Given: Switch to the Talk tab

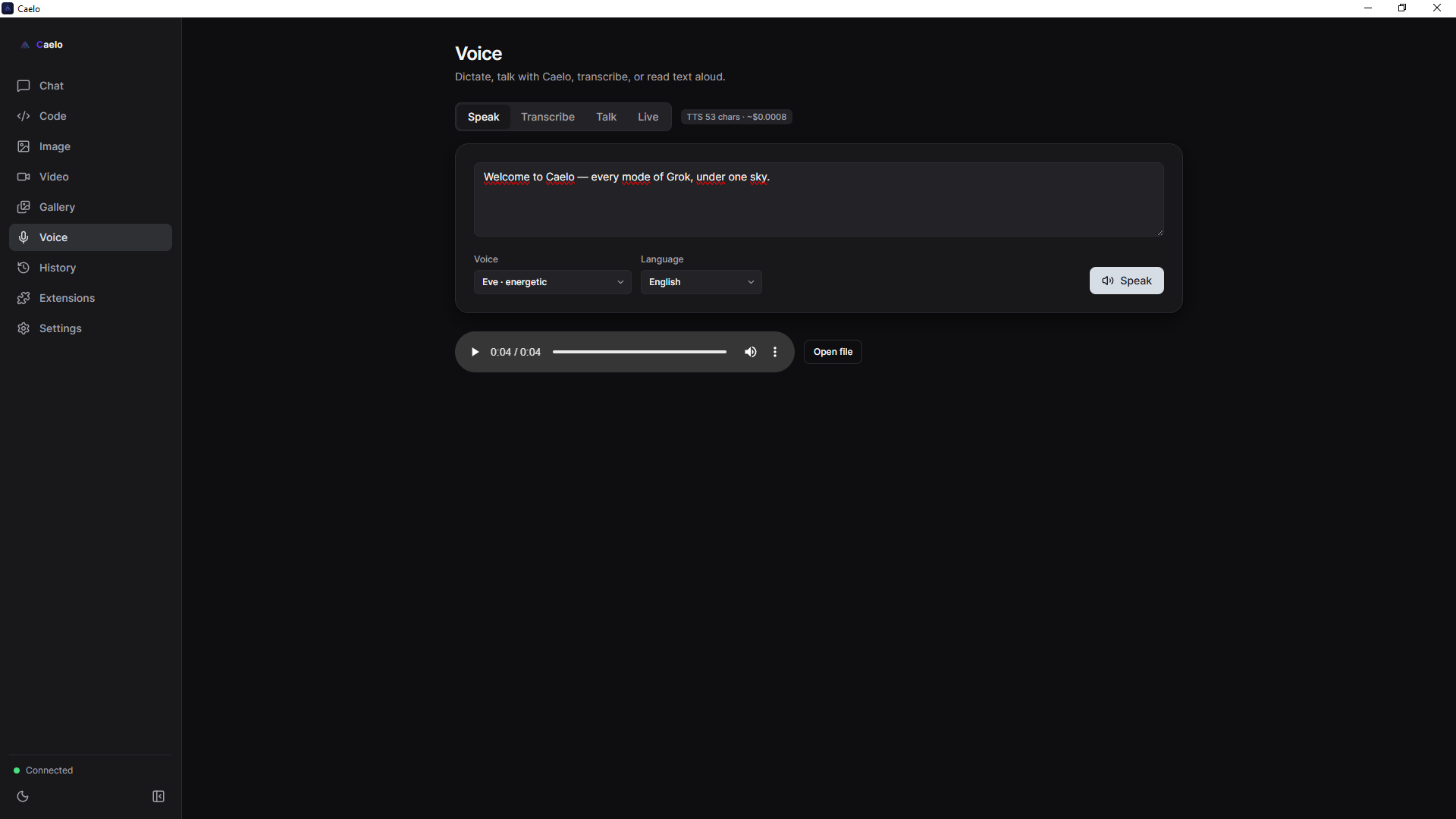Looking at the screenshot, I should [606, 117].
